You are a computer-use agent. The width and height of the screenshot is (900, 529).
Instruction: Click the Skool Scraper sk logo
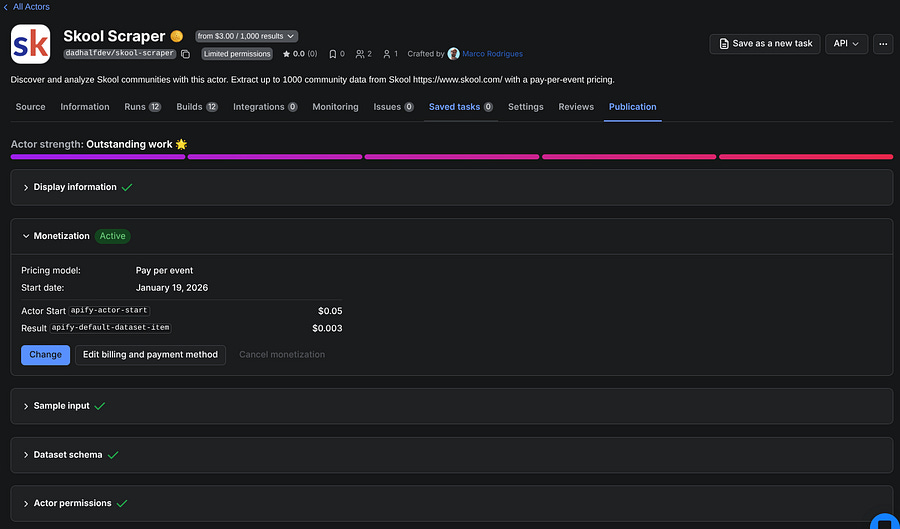(30, 44)
